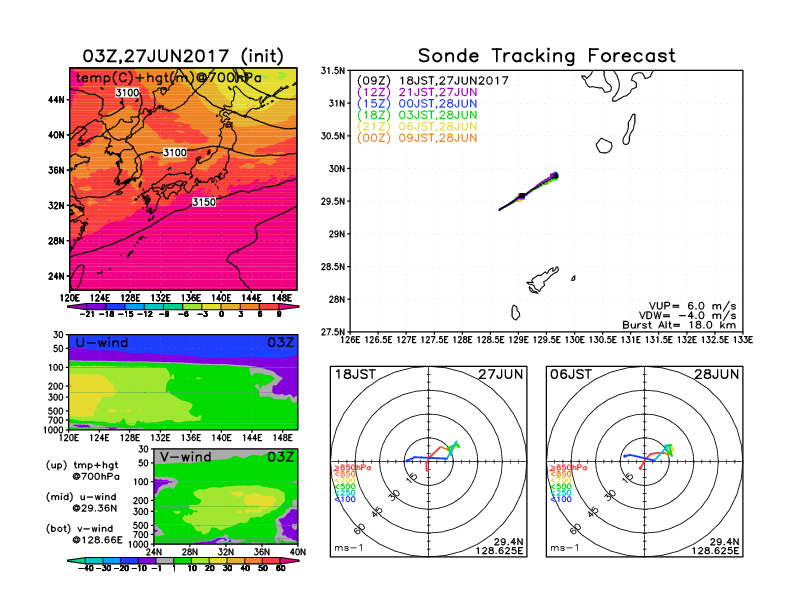Click the "60" value on wind color bar
Viewport: 792px width, 612px height.
(281, 568)
